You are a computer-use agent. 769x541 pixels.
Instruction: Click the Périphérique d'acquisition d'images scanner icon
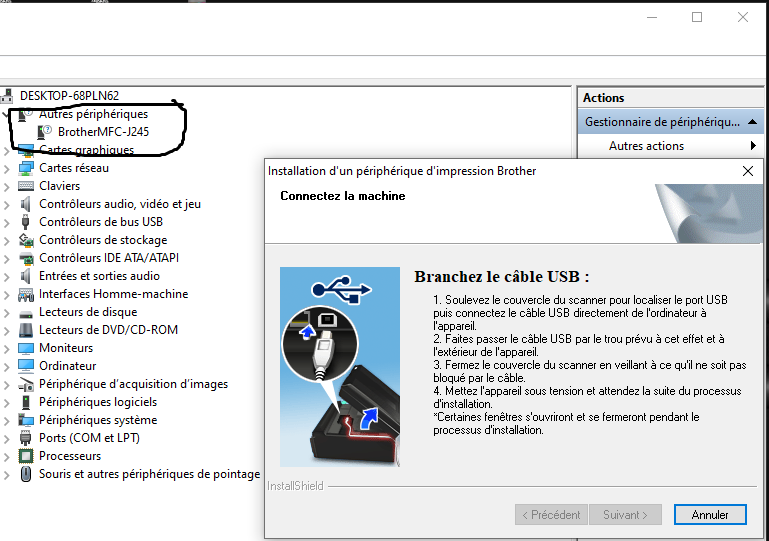pyautogui.click(x=26, y=385)
